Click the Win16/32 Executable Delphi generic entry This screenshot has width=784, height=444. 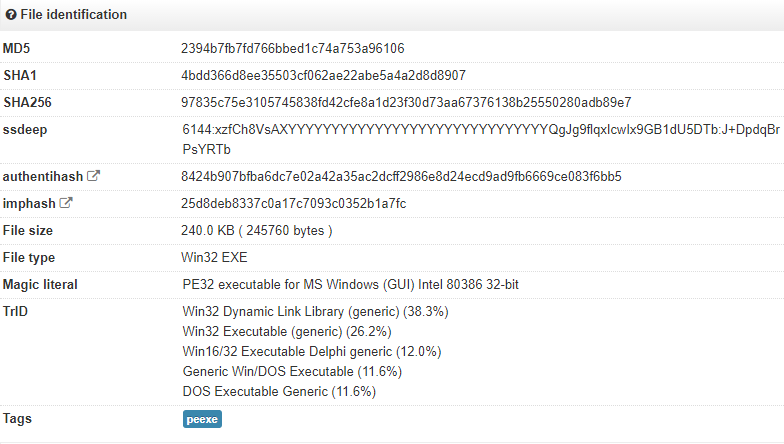pyautogui.click(x=312, y=352)
